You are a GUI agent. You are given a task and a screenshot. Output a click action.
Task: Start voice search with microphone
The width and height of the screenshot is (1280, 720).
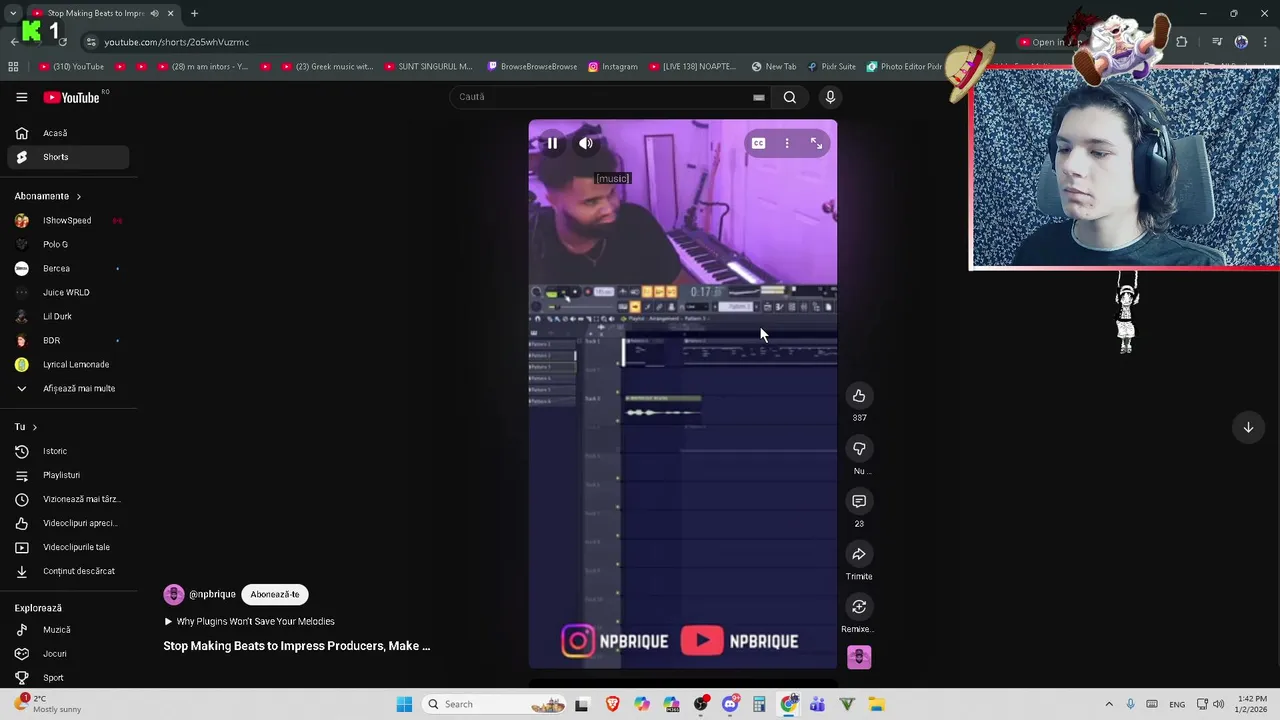pos(830,97)
